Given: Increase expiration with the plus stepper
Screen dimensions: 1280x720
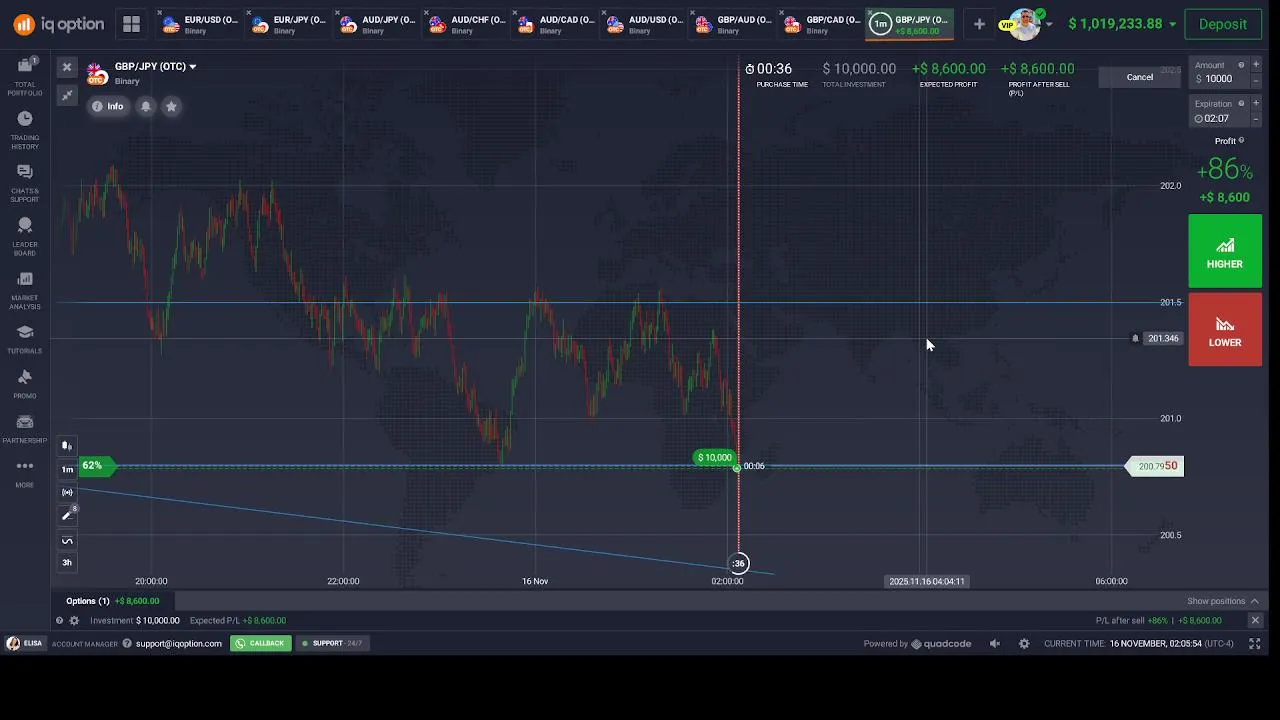Looking at the screenshot, I should pyautogui.click(x=1256, y=104).
